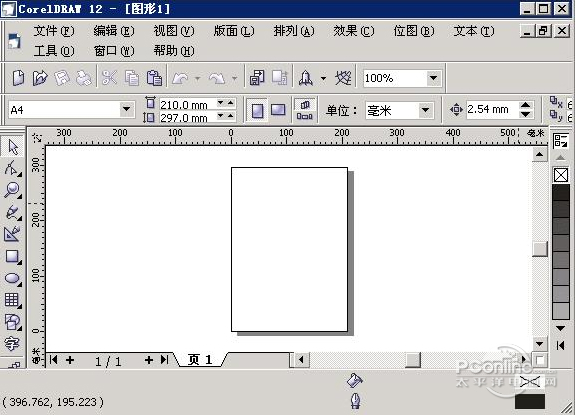Expand the redo history dropdown arrow
Screen dimensions: 576x418
234,78
